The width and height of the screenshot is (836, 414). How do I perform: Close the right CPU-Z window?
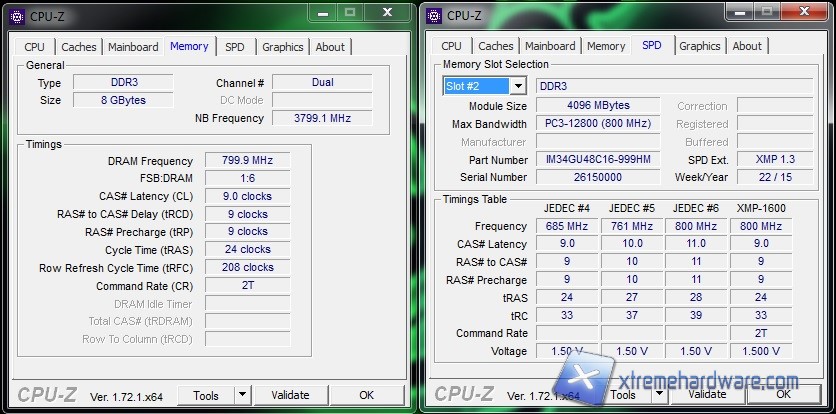coord(805,13)
